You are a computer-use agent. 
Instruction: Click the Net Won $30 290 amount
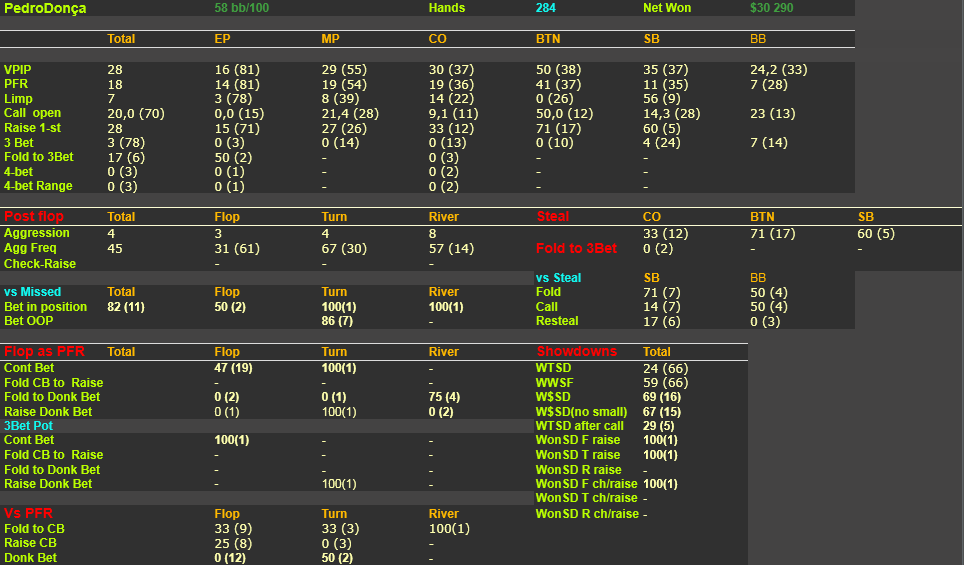tap(772, 8)
